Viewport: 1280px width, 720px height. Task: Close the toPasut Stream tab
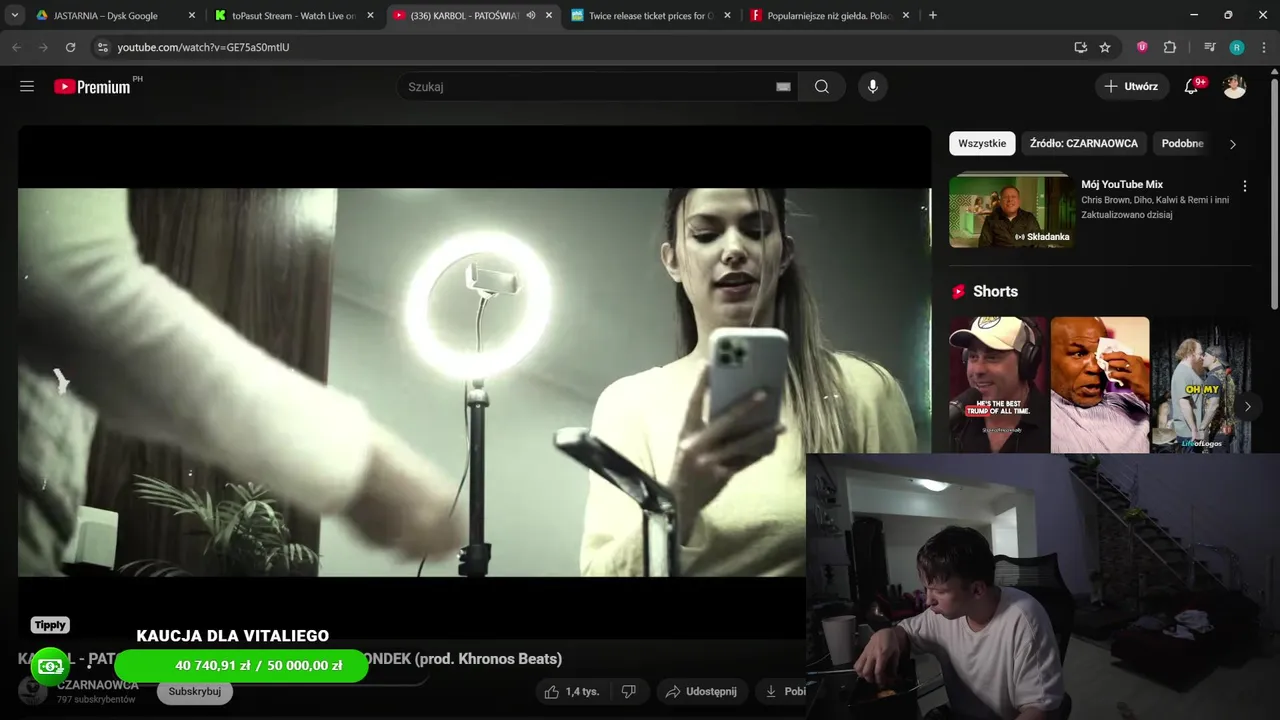pyautogui.click(x=370, y=15)
